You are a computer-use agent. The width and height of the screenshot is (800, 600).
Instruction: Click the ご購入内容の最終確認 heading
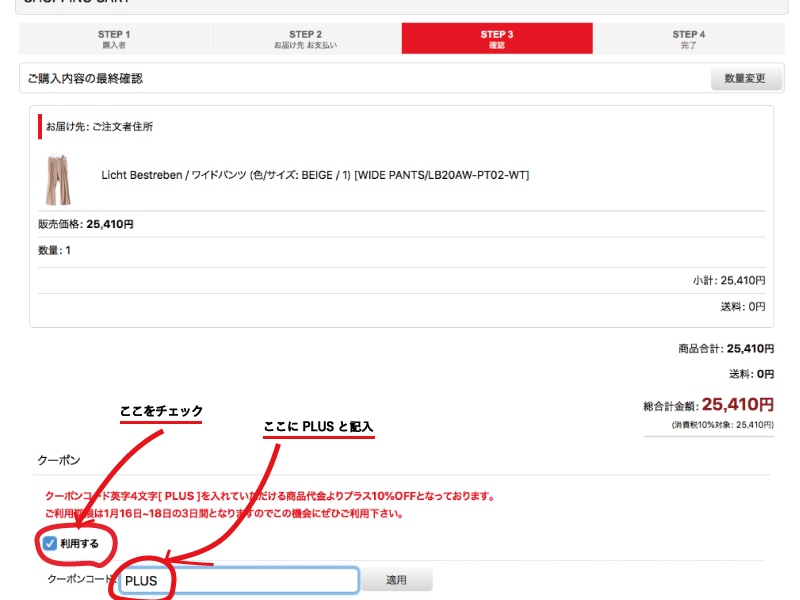pyautogui.click(x=85, y=79)
